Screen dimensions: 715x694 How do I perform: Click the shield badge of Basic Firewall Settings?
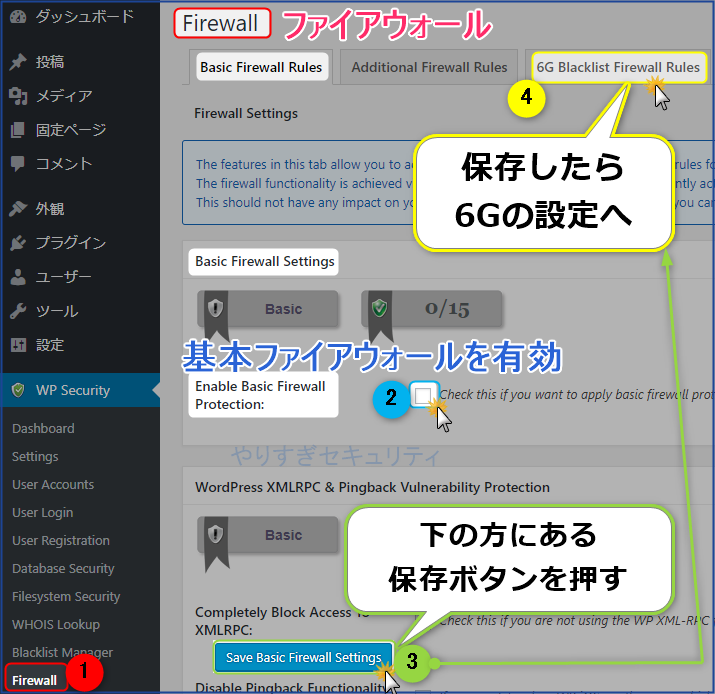click(x=215, y=308)
